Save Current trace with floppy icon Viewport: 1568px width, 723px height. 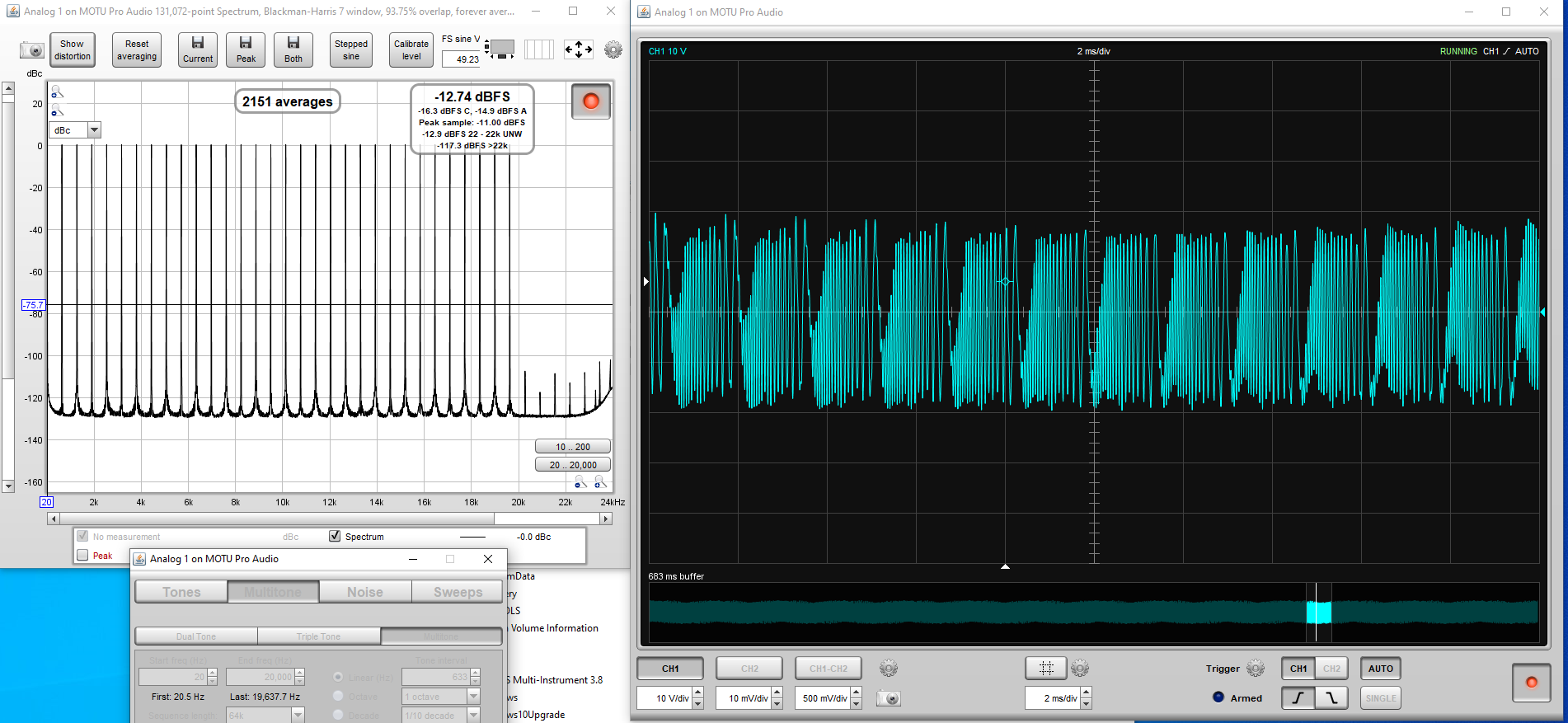[x=198, y=49]
